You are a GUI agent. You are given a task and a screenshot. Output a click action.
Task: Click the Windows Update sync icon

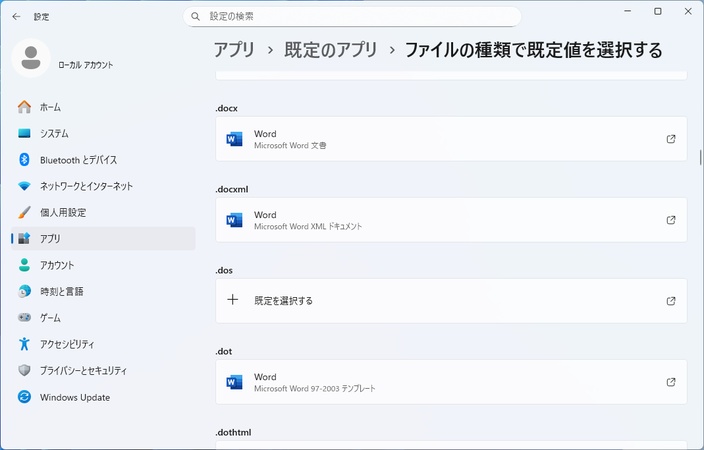coord(24,397)
